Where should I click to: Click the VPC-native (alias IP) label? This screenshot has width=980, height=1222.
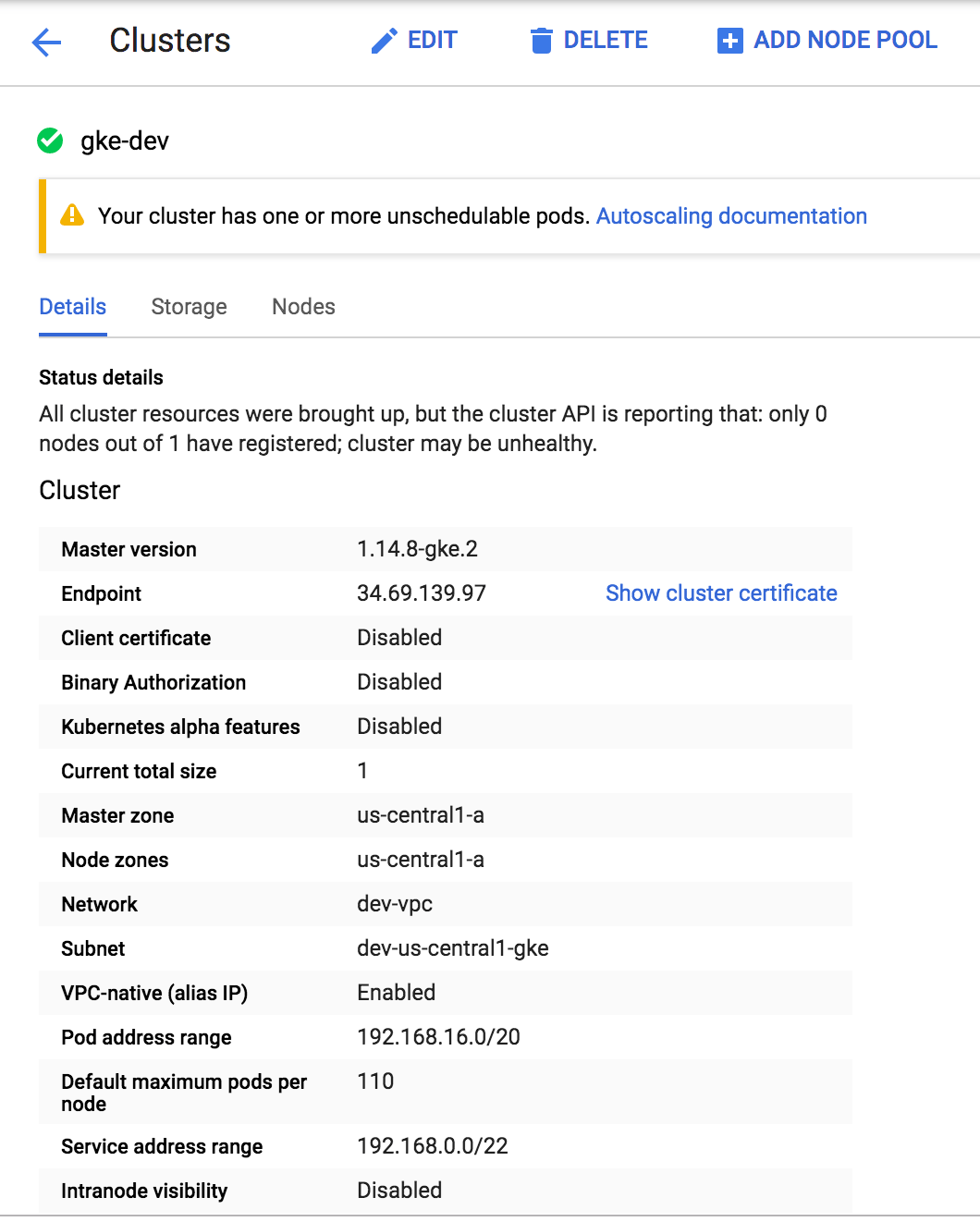[x=154, y=994]
